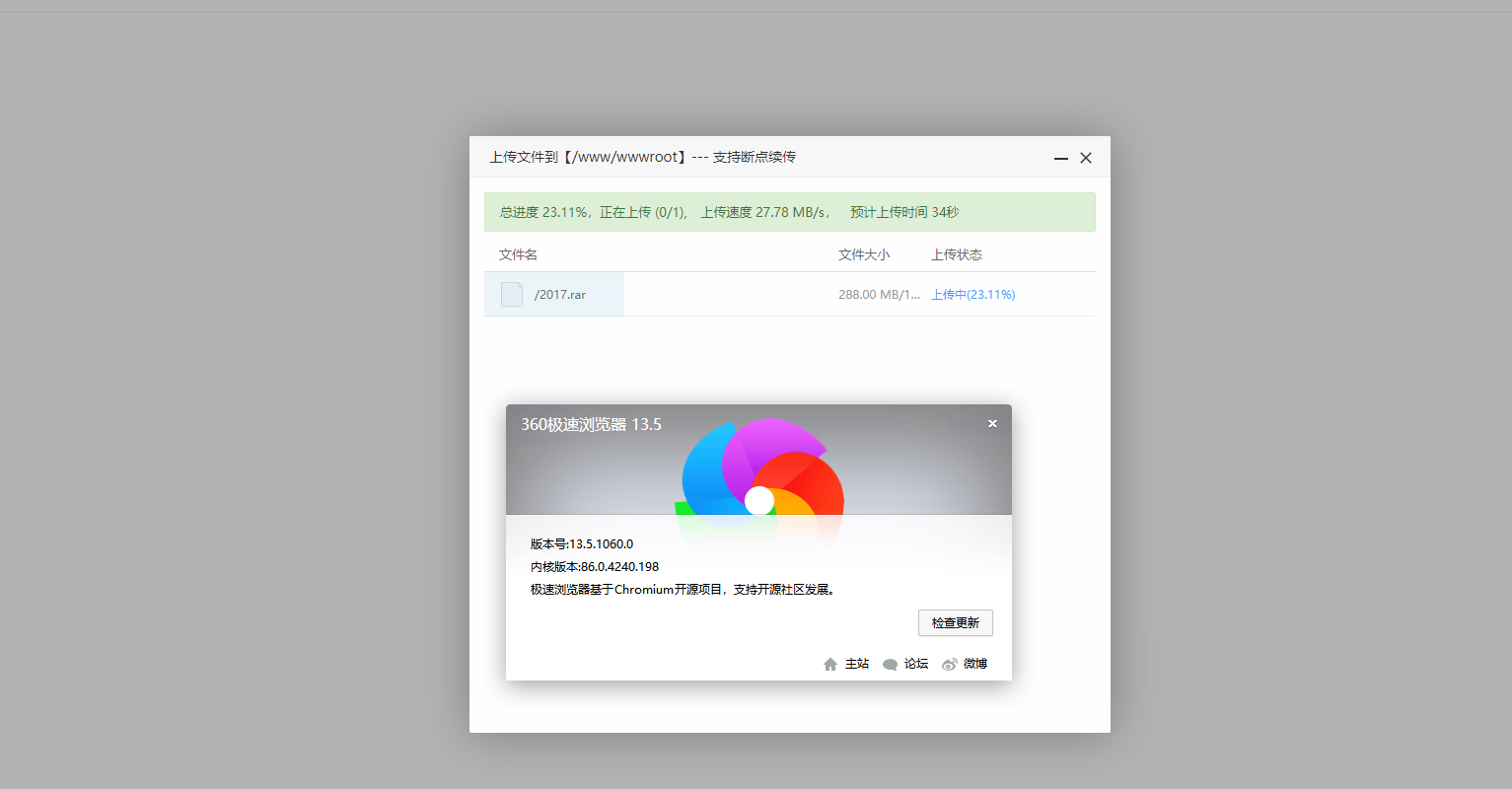
Task: Click the upload dialog title 上传文件到 /www/wwwroot
Action: pyautogui.click(x=643, y=157)
